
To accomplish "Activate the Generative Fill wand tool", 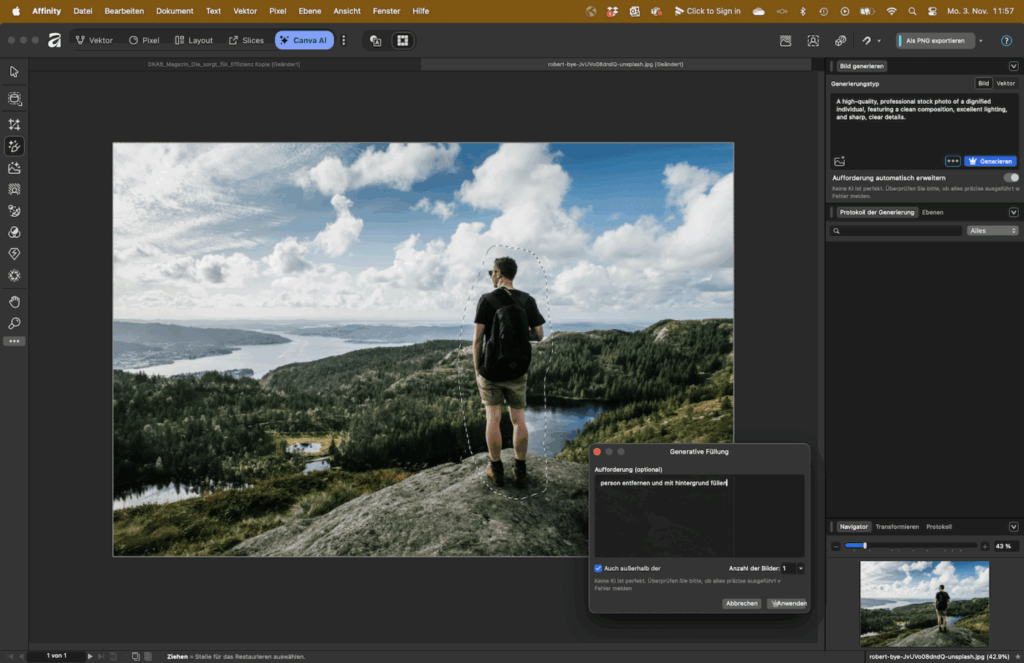I will (x=14, y=146).
